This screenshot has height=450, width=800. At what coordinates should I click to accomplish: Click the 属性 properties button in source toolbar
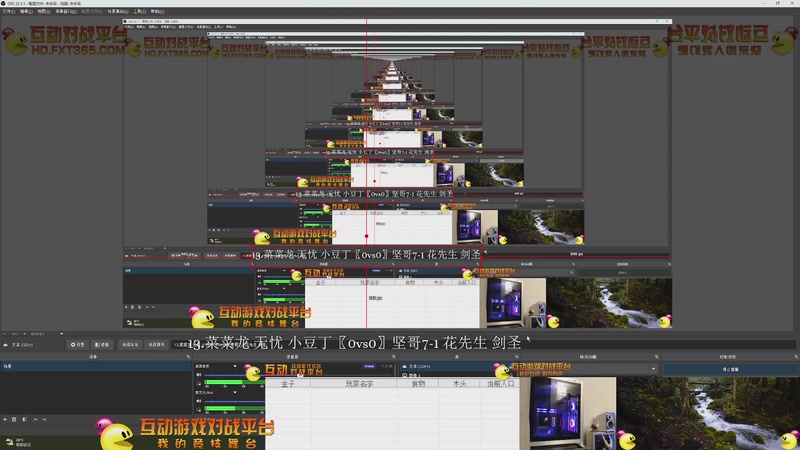point(78,345)
